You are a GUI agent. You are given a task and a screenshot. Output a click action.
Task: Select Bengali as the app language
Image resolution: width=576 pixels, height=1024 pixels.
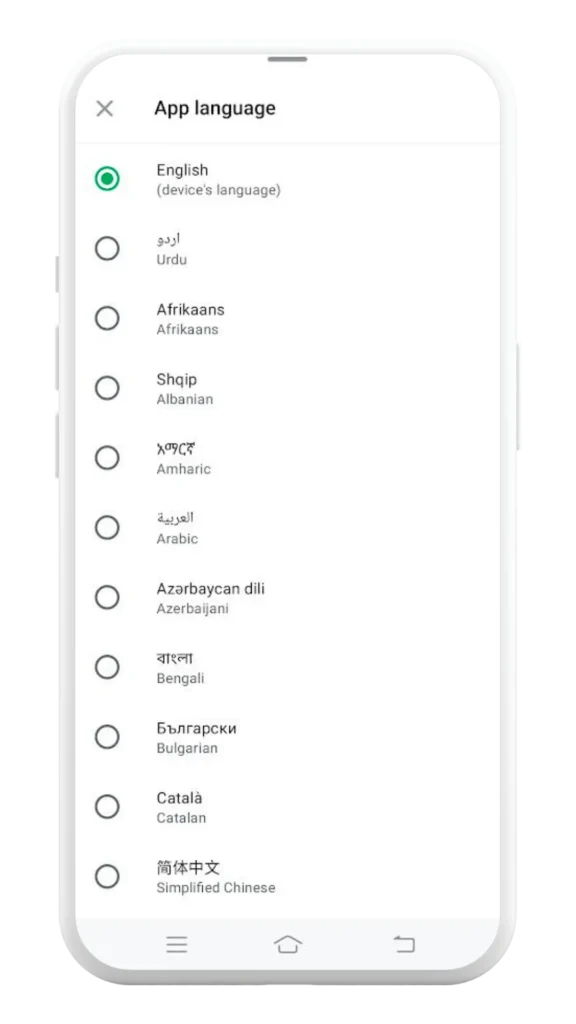(x=108, y=668)
